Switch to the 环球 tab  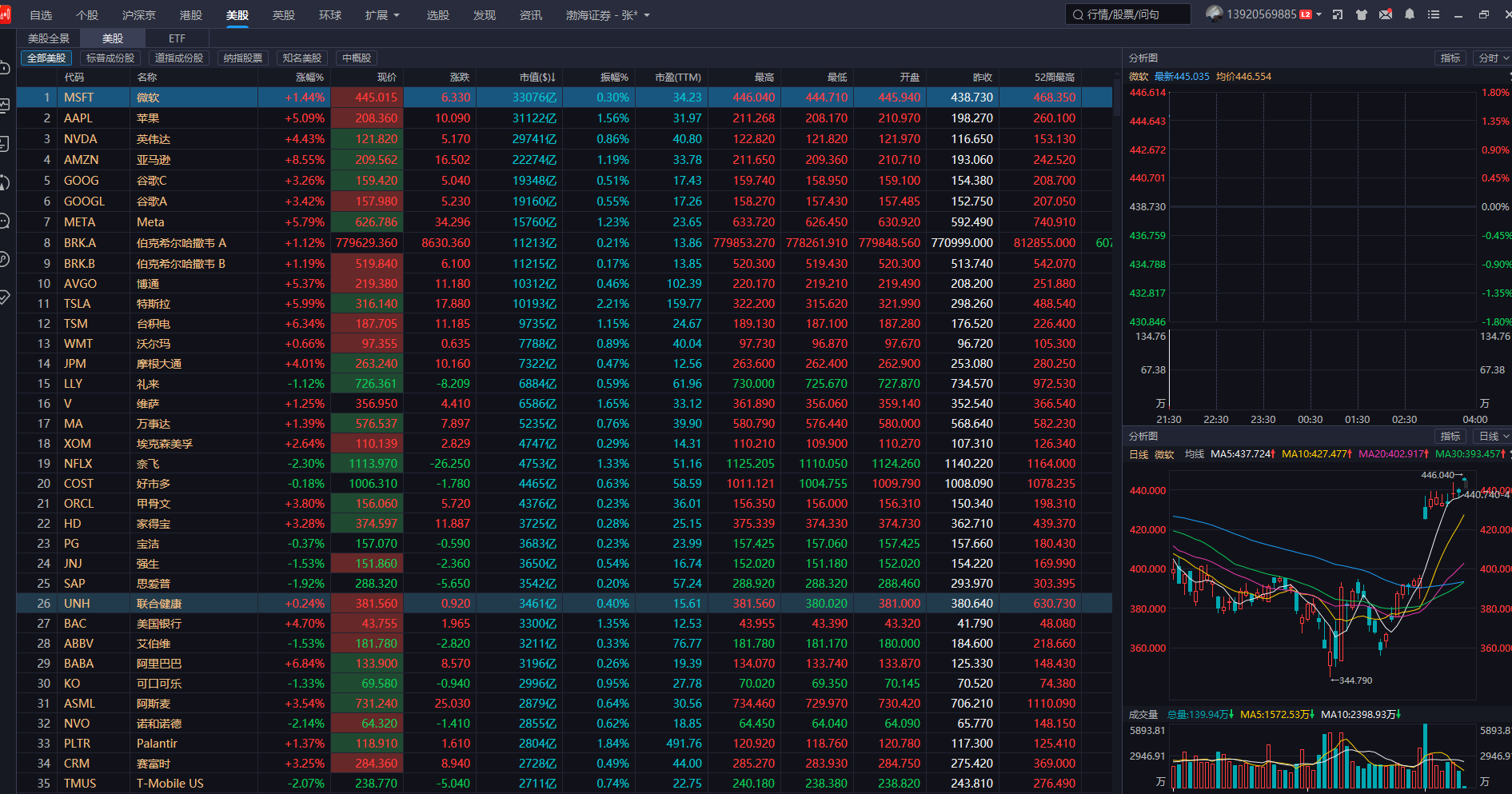pos(330,15)
